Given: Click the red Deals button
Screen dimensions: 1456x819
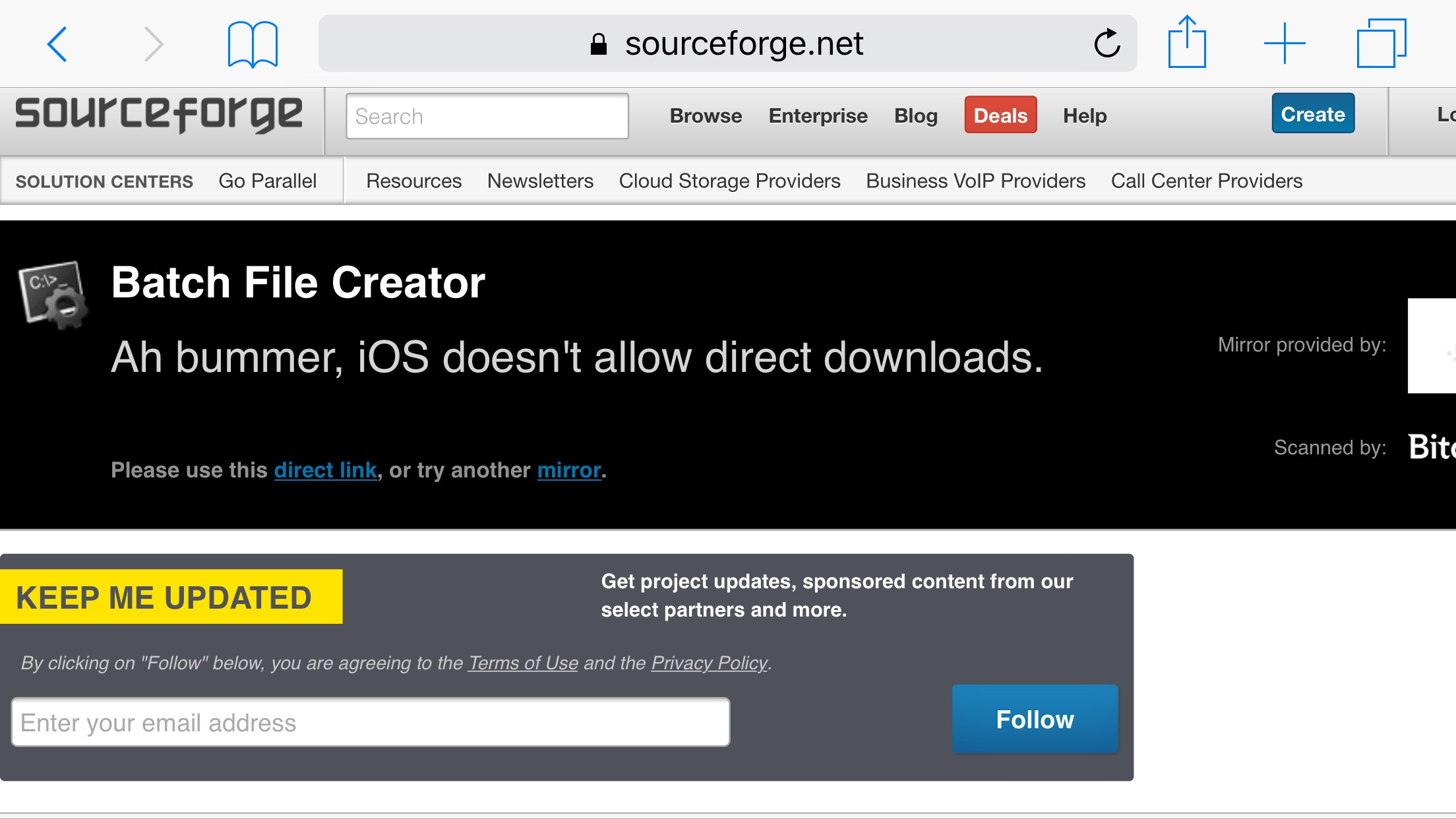Looking at the screenshot, I should 1000,115.
